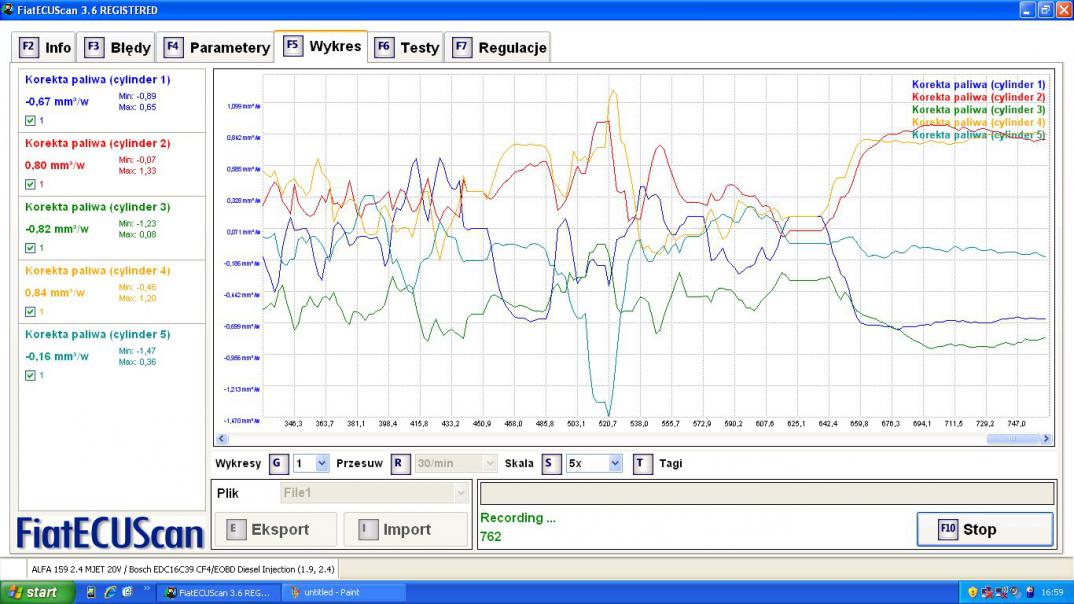Open the Przesuw 30/min dropdown
Screen dimensions: 1074x604
tap(489, 464)
